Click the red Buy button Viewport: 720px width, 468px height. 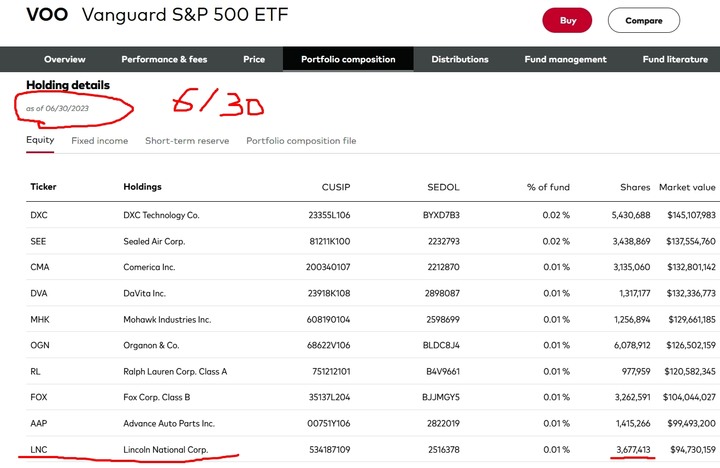coord(567,21)
